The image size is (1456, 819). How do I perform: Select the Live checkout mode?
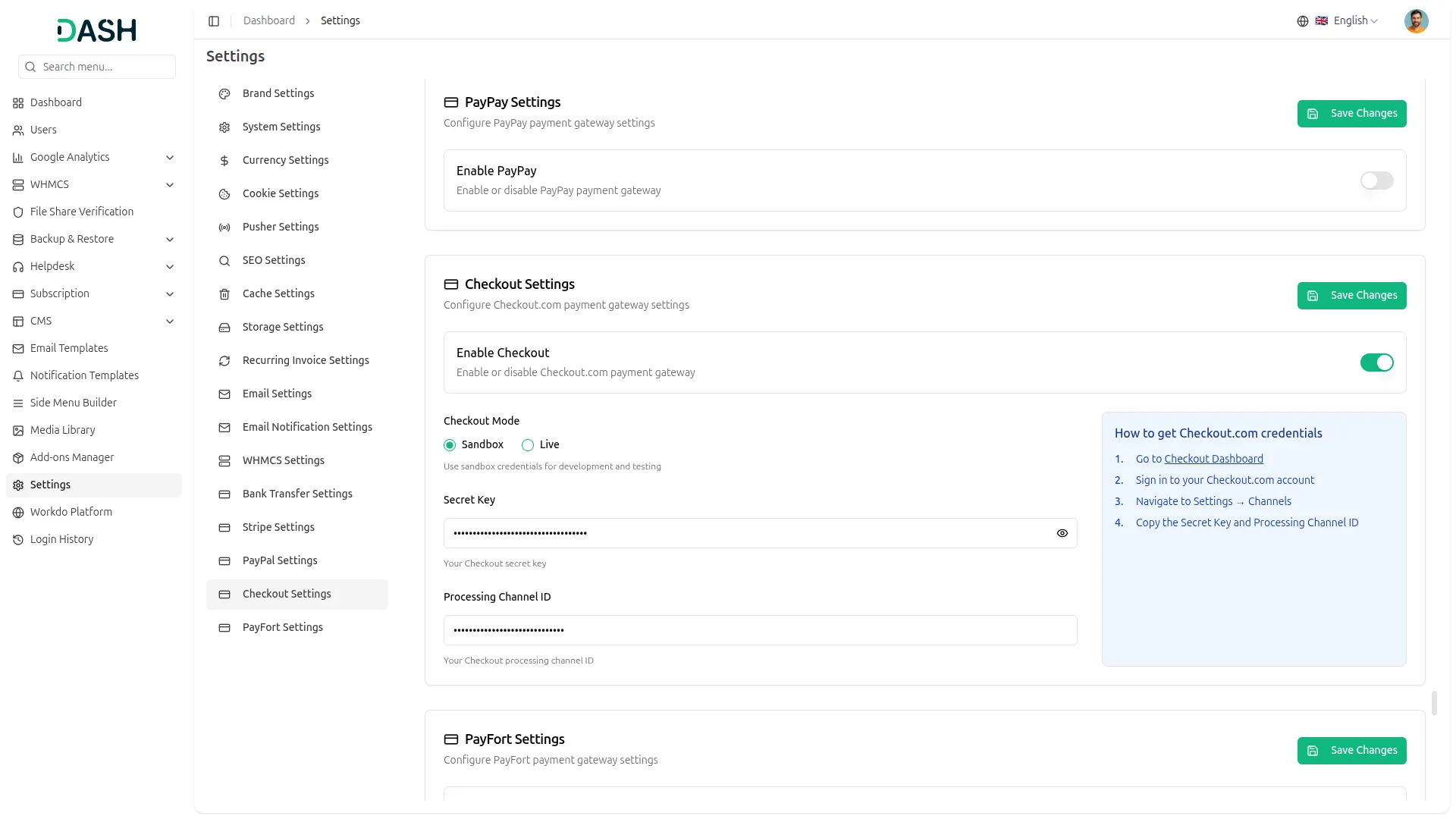[528, 445]
